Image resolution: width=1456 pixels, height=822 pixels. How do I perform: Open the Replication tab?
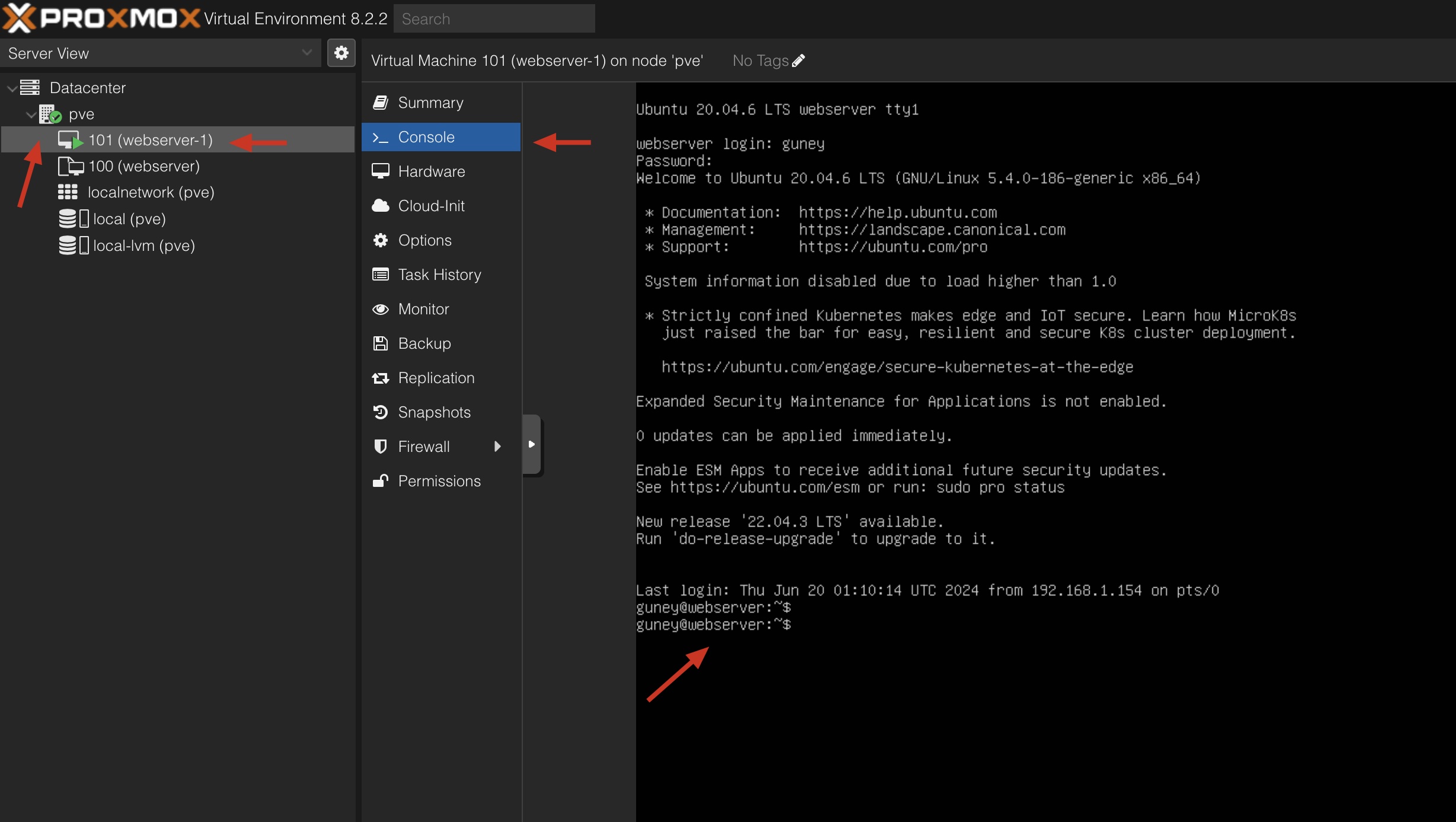coord(441,378)
